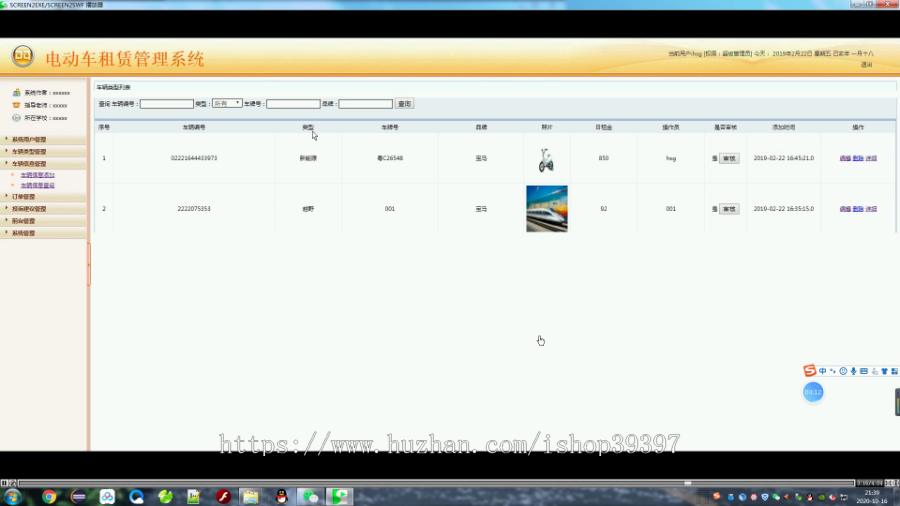Click 审核 button in first row
Screen dimensions: 900x506
[x=729, y=158]
